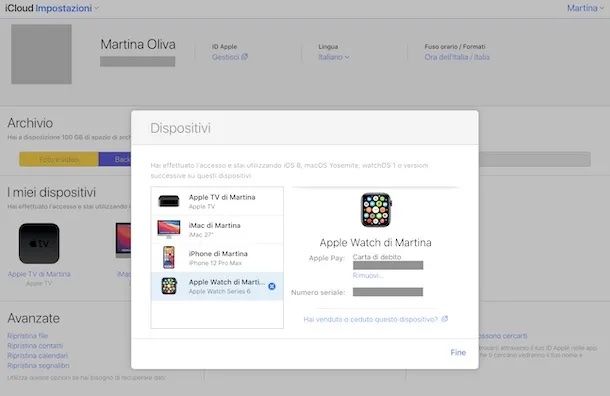The width and height of the screenshot is (610, 396).
Task: Click the iMac icon in the list
Action: point(169,229)
